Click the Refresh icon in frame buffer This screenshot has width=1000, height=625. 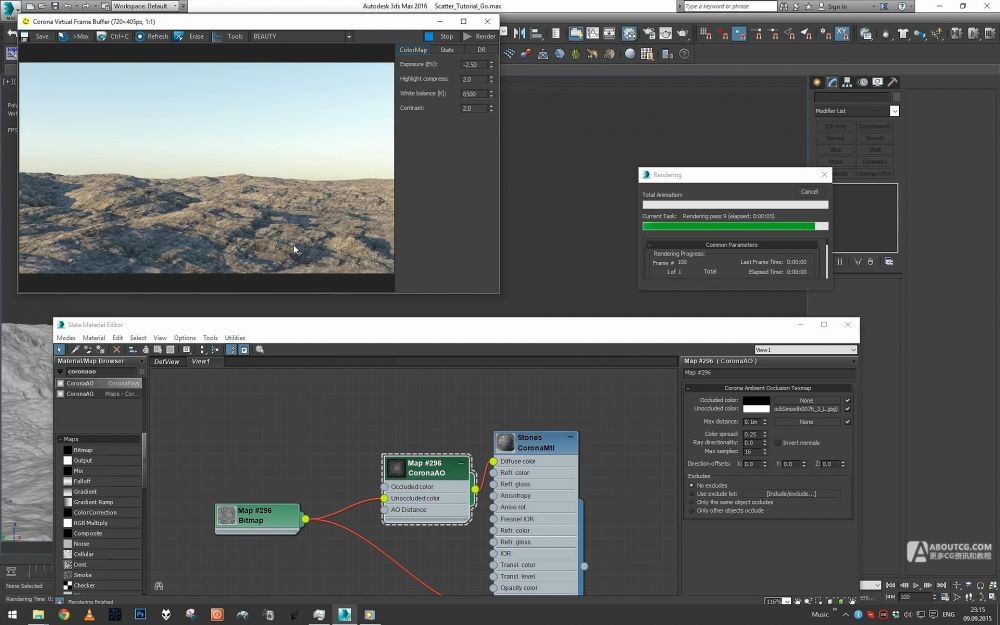pyautogui.click(x=140, y=36)
